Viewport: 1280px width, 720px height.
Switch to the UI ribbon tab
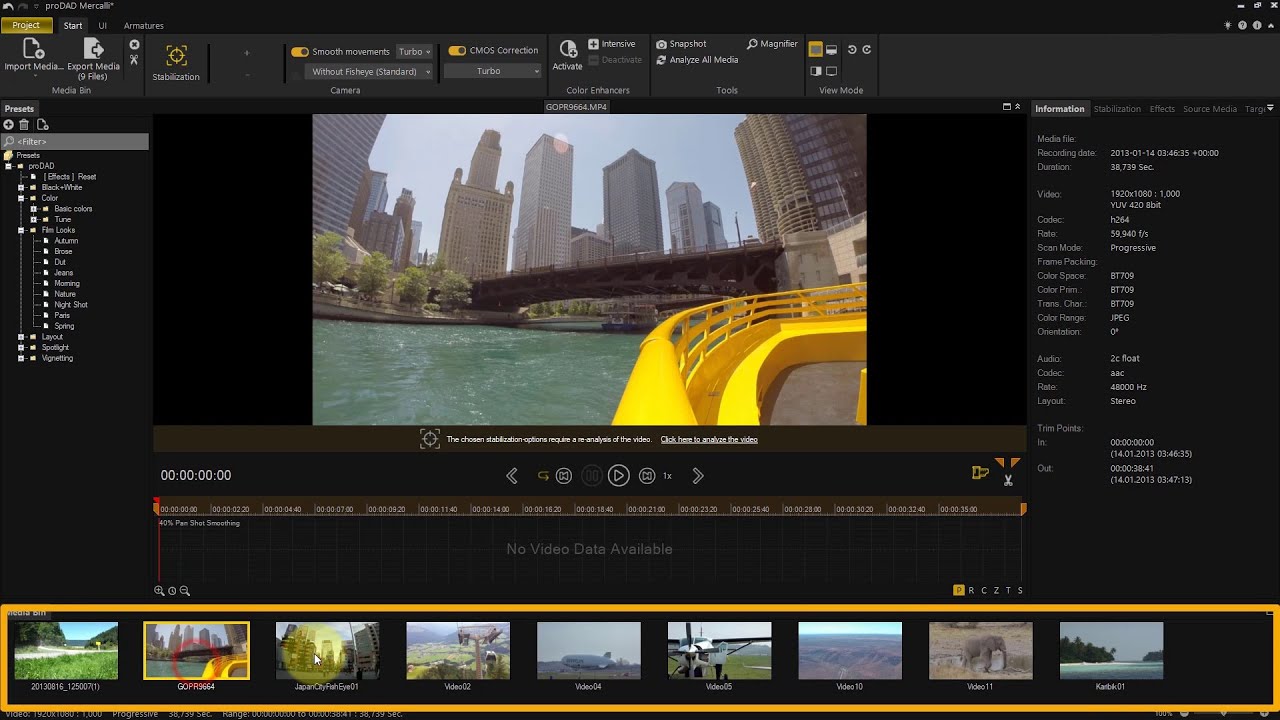tap(102, 25)
